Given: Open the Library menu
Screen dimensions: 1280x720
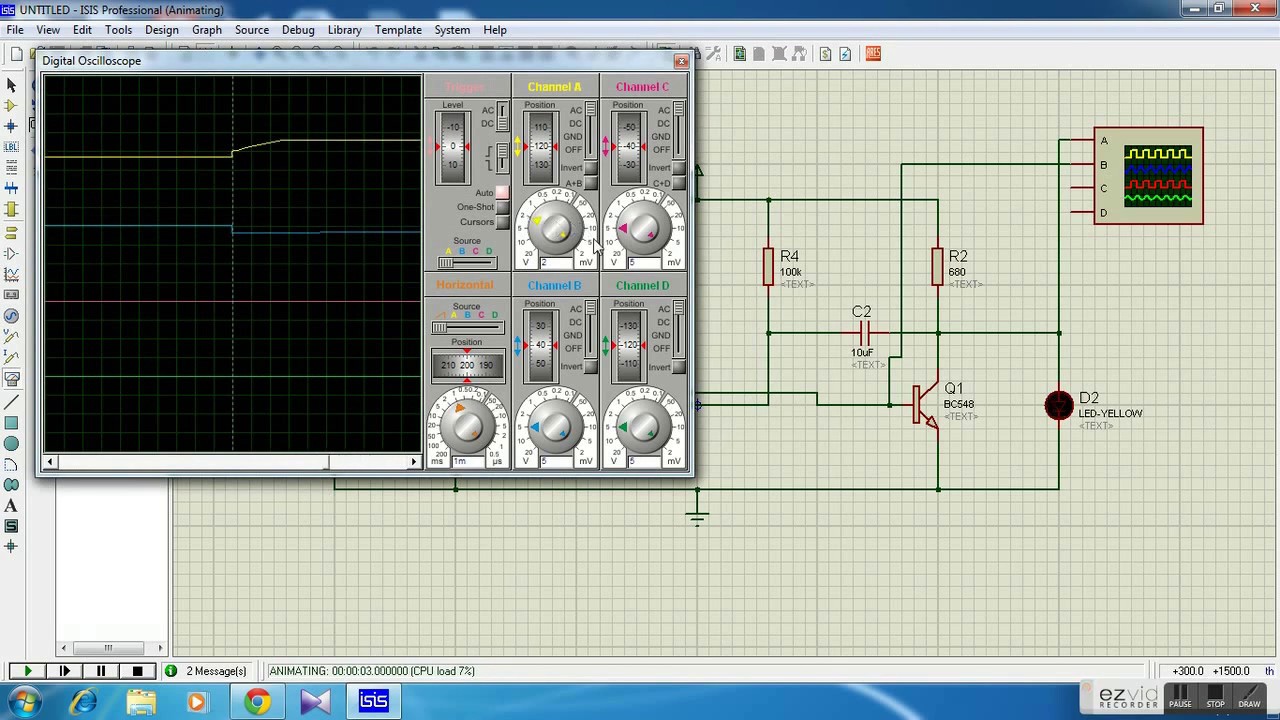Looking at the screenshot, I should (344, 30).
